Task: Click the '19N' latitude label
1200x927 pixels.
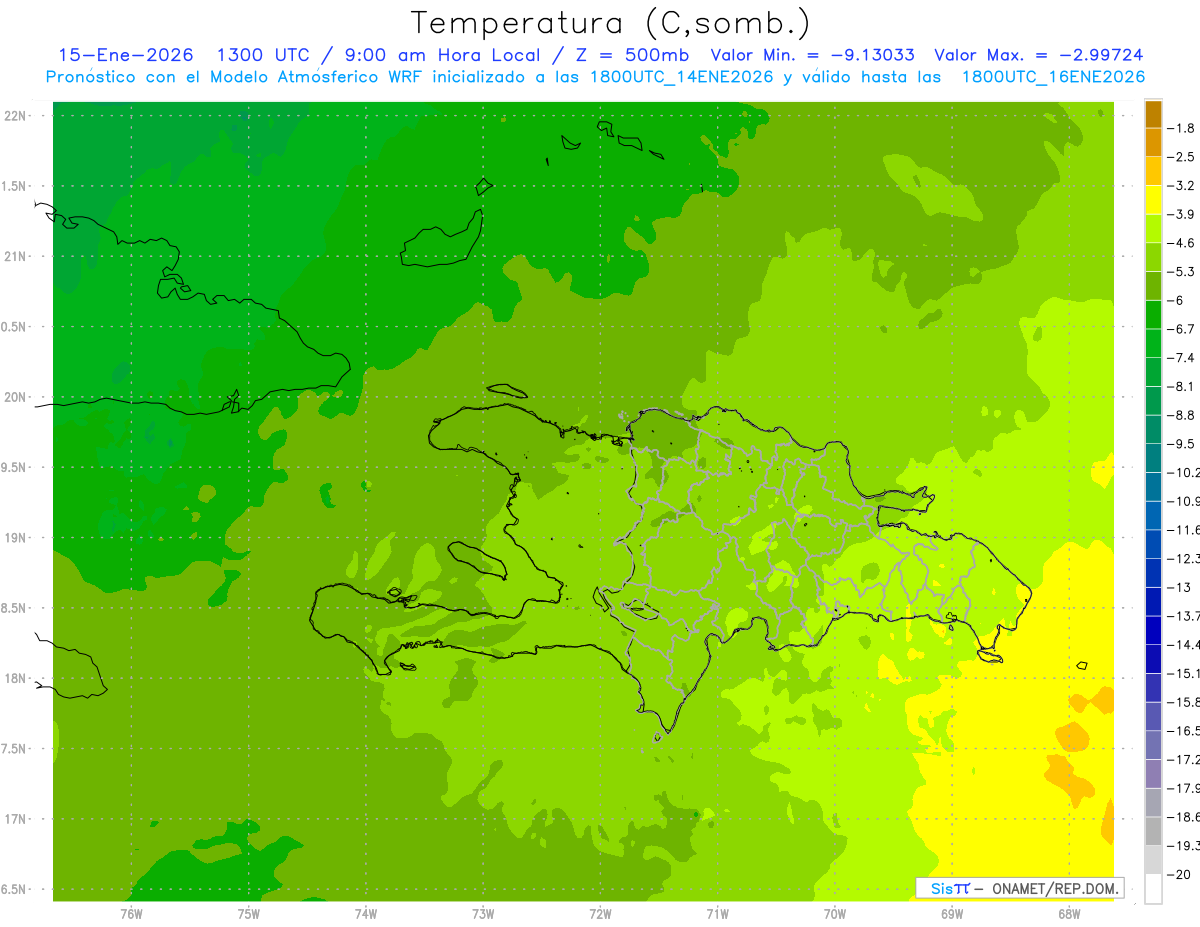Action: (x=16, y=538)
